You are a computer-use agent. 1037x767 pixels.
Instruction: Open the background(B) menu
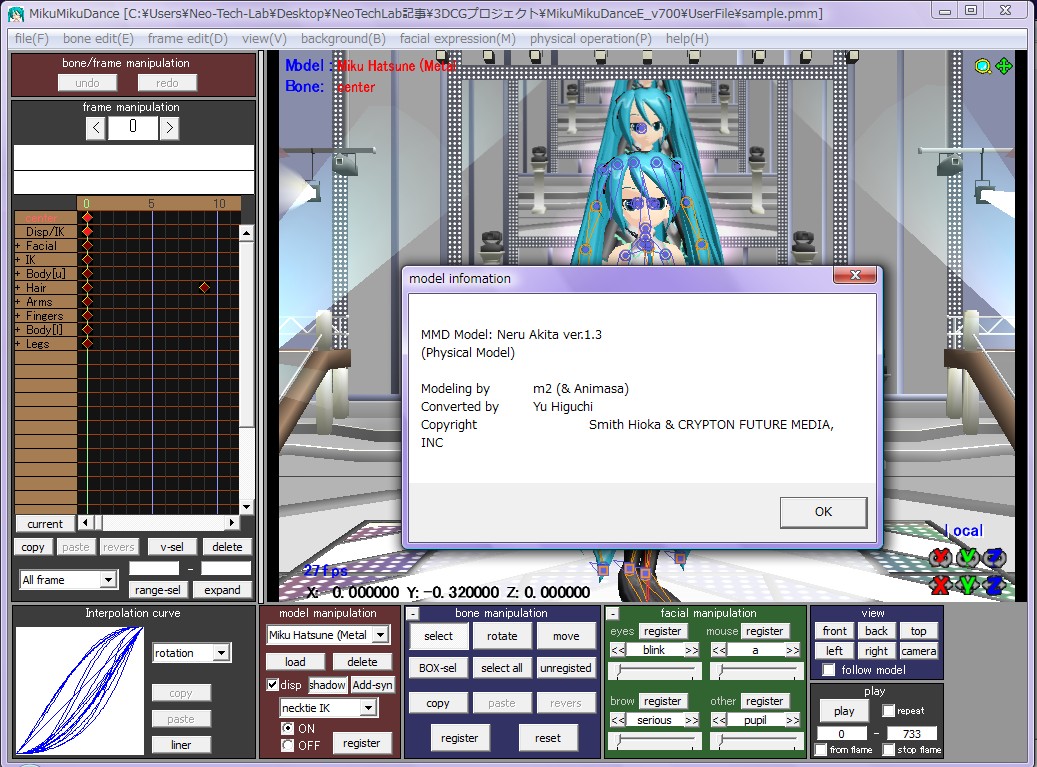pyautogui.click(x=343, y=38)
